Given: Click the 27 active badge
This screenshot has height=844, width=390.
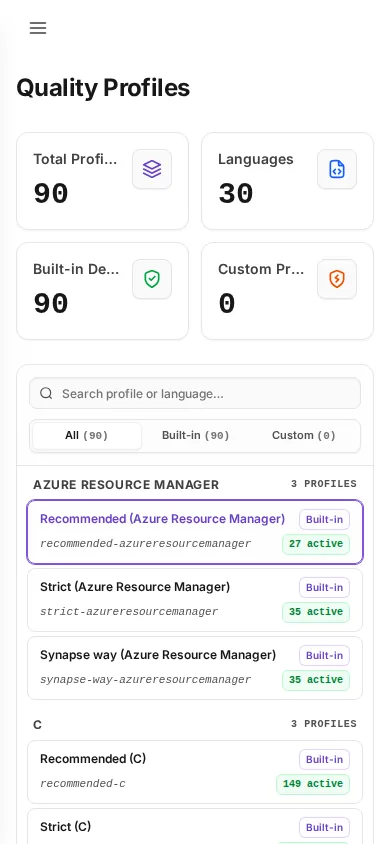Looking at the screenshot, I should (x=316, y=544).
